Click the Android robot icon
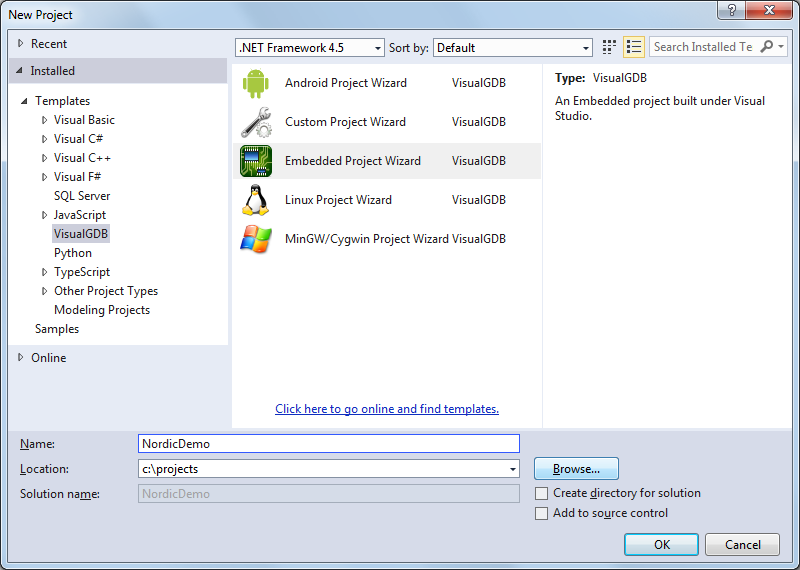The width and height of the screenshot is (800, 570). [x=256, y=83]
